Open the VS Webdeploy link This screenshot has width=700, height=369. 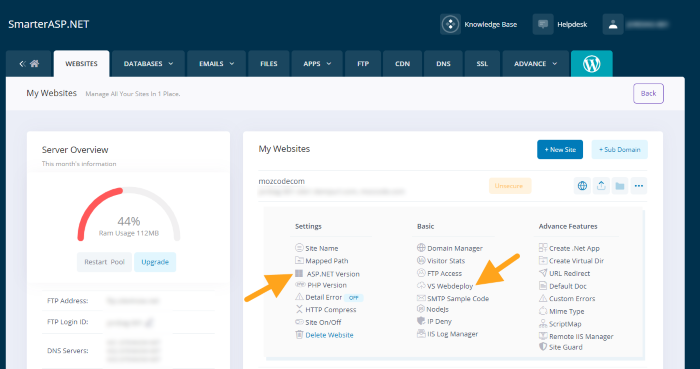(x=450, y=286)
